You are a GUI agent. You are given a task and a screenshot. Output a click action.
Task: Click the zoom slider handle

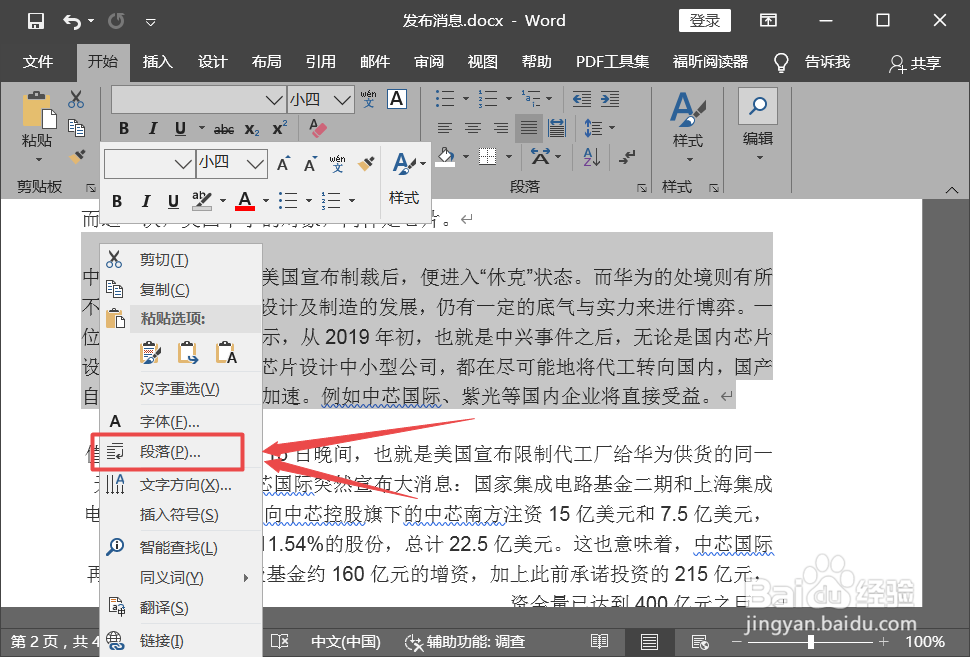click(x=810, y=642)
